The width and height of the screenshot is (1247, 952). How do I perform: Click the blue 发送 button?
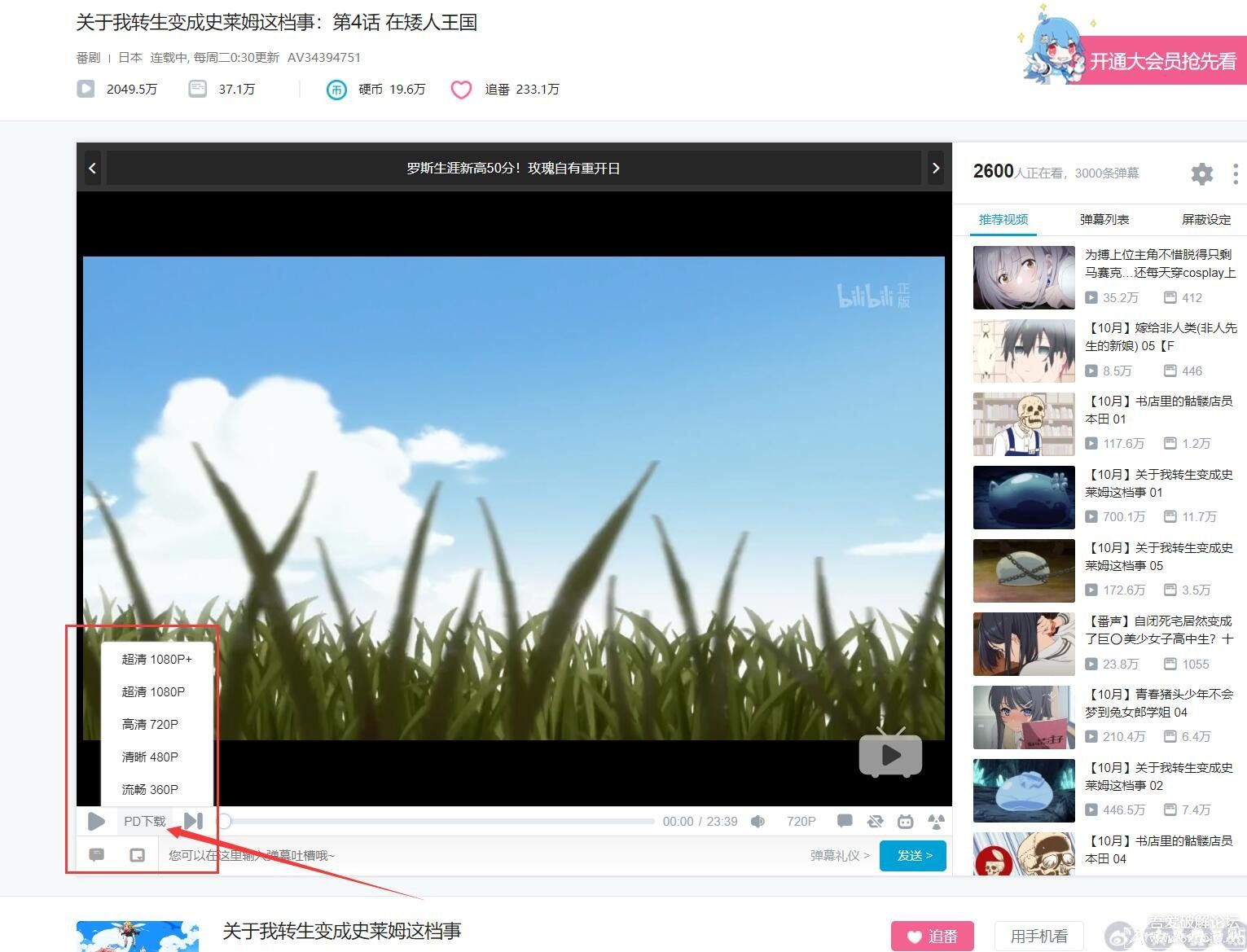[x=913, y=855]
